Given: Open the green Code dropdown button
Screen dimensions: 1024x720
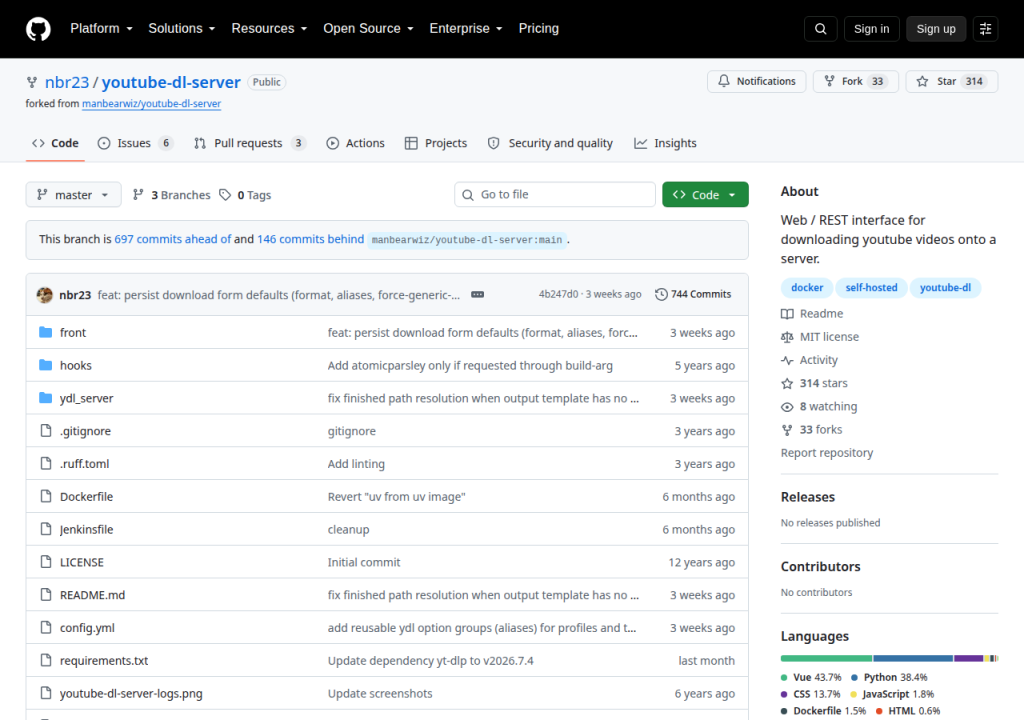Looking at the screenshot, I should coord(705,195).
